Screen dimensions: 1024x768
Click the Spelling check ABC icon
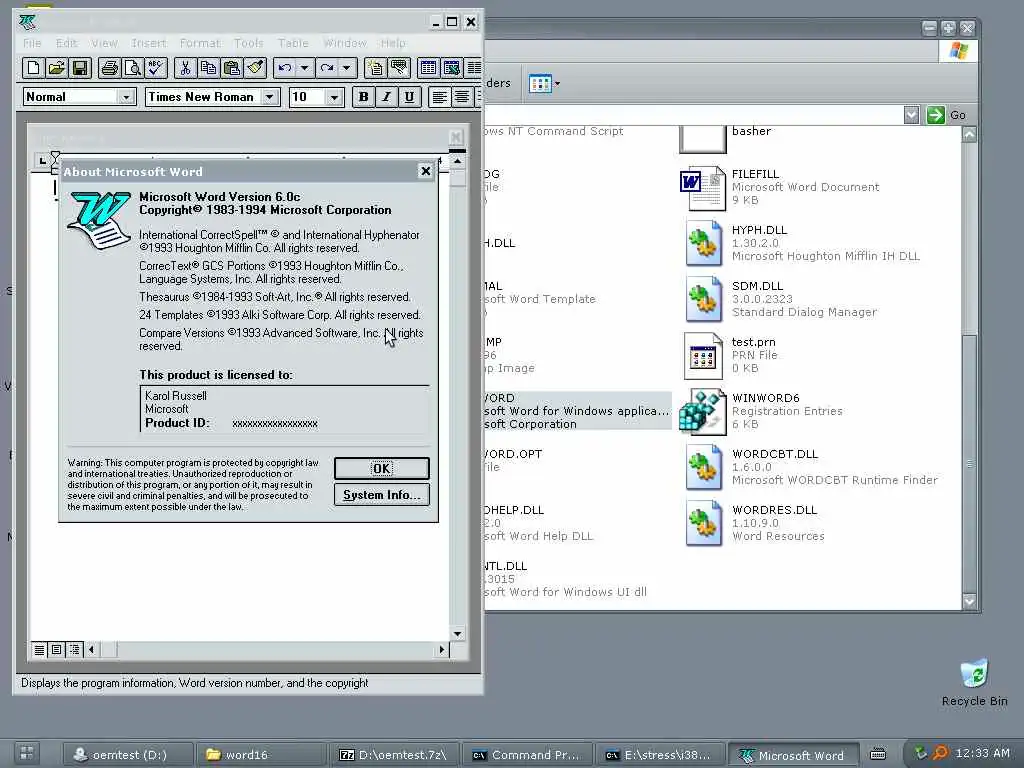(156, 68)
